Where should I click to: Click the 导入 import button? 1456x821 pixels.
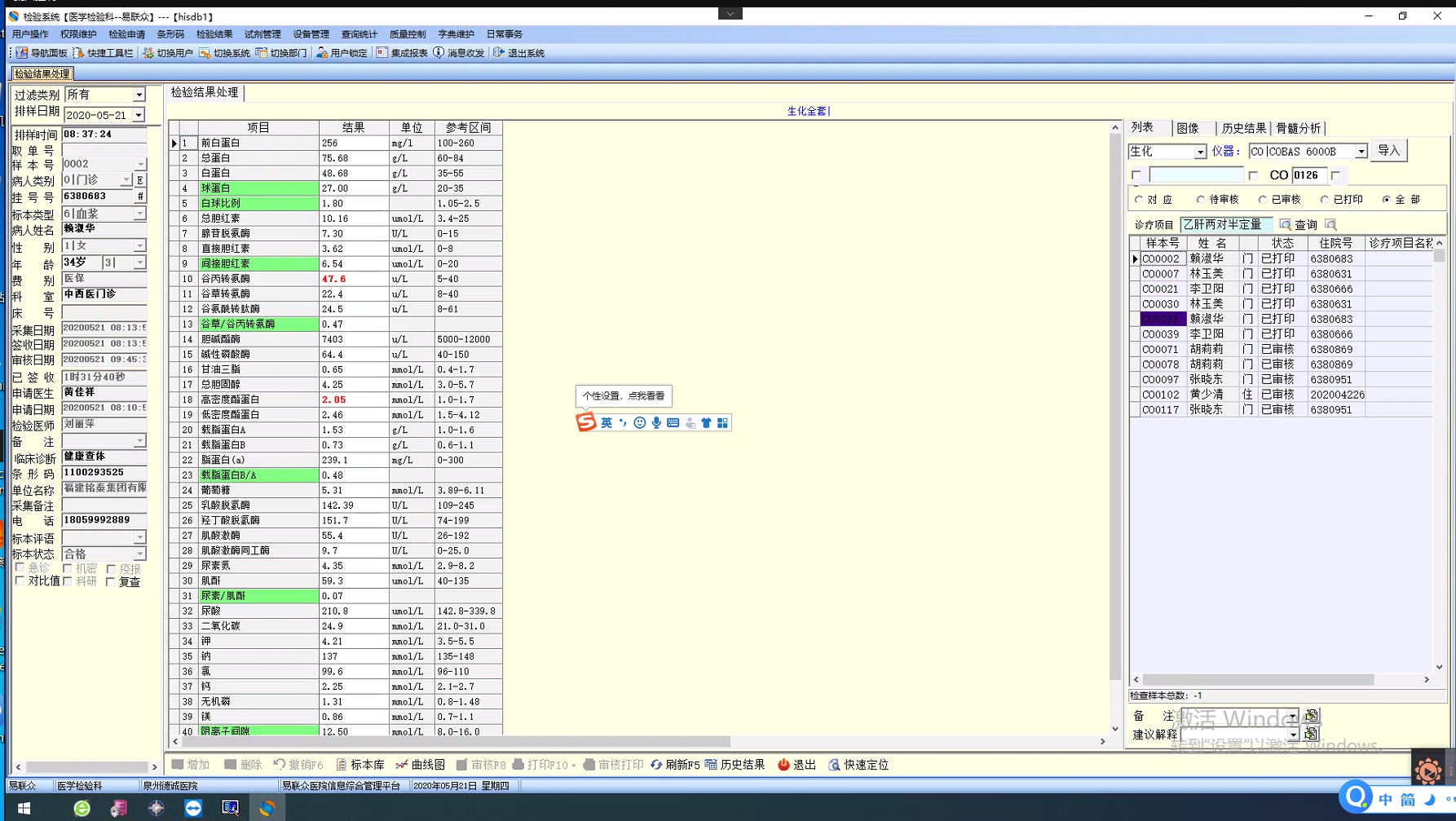click(1388, 151)
